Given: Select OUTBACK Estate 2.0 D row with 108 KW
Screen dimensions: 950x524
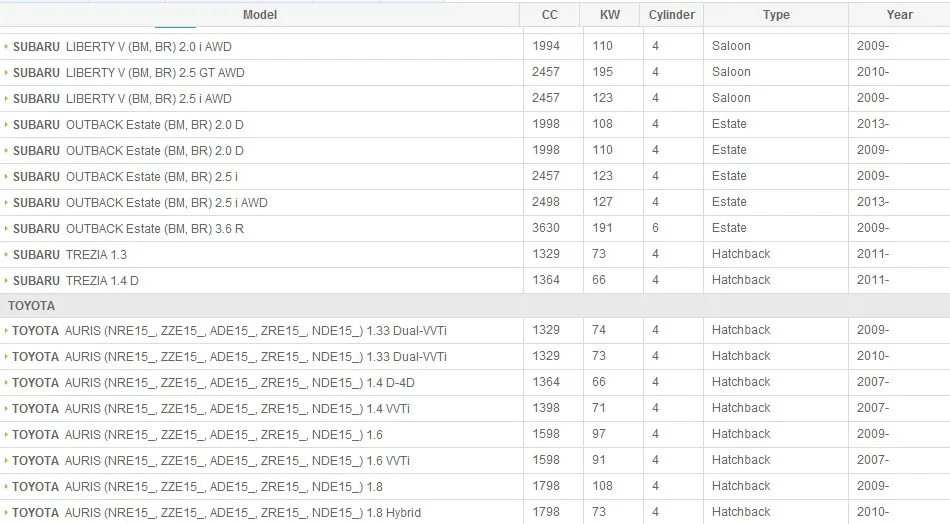Looking at the screenshot, I should tap(475, 124).
